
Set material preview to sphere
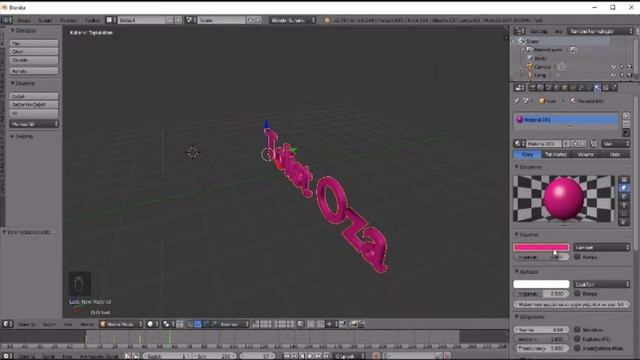[624, 188]
